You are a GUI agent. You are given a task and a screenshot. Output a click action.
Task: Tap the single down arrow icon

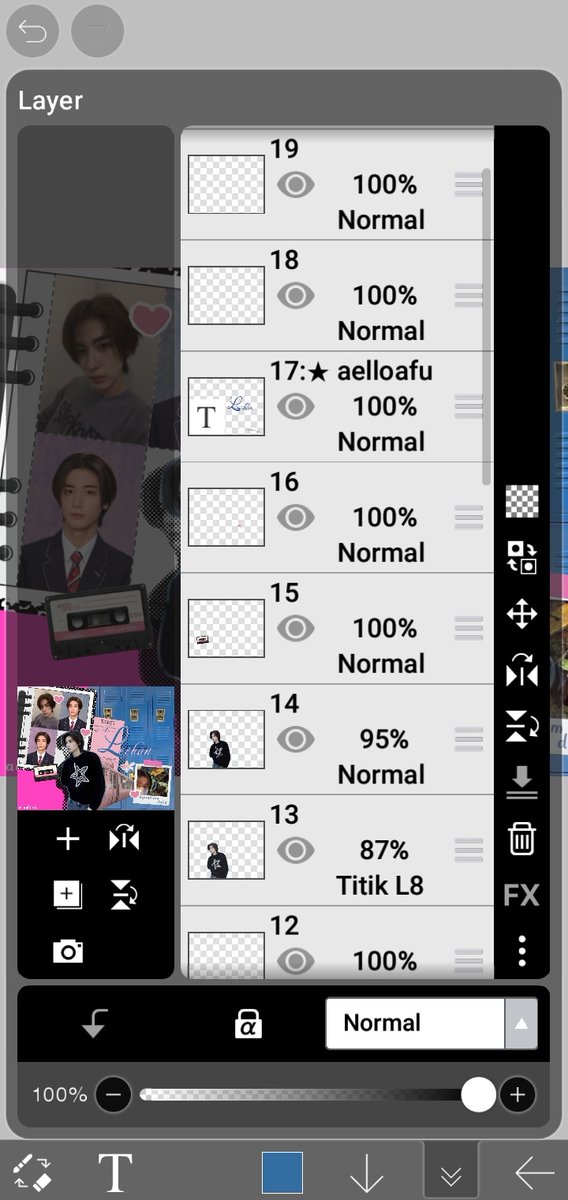367,1172
